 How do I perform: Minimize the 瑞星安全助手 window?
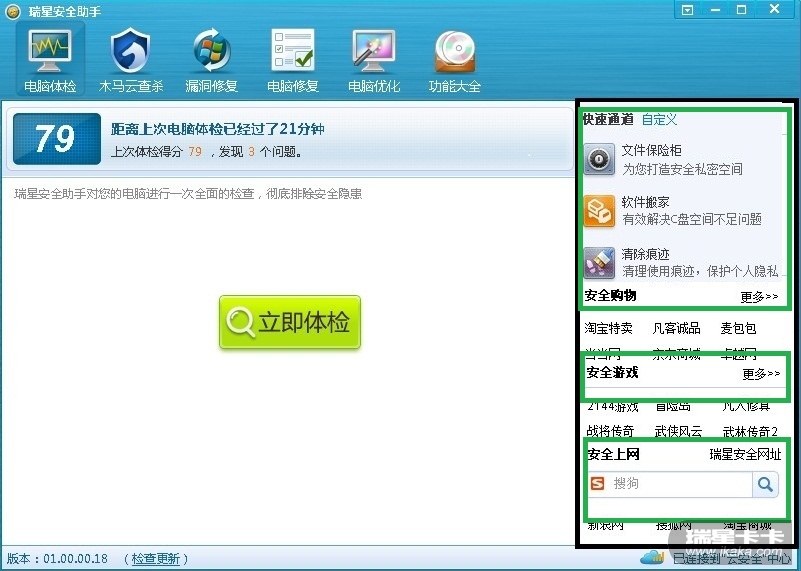[x=715, y=10]
